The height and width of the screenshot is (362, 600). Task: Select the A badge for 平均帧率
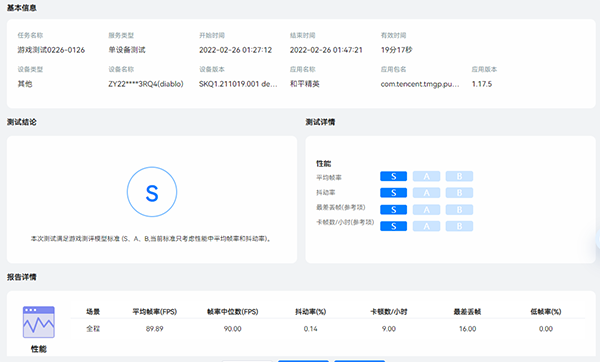pos(426,176)
